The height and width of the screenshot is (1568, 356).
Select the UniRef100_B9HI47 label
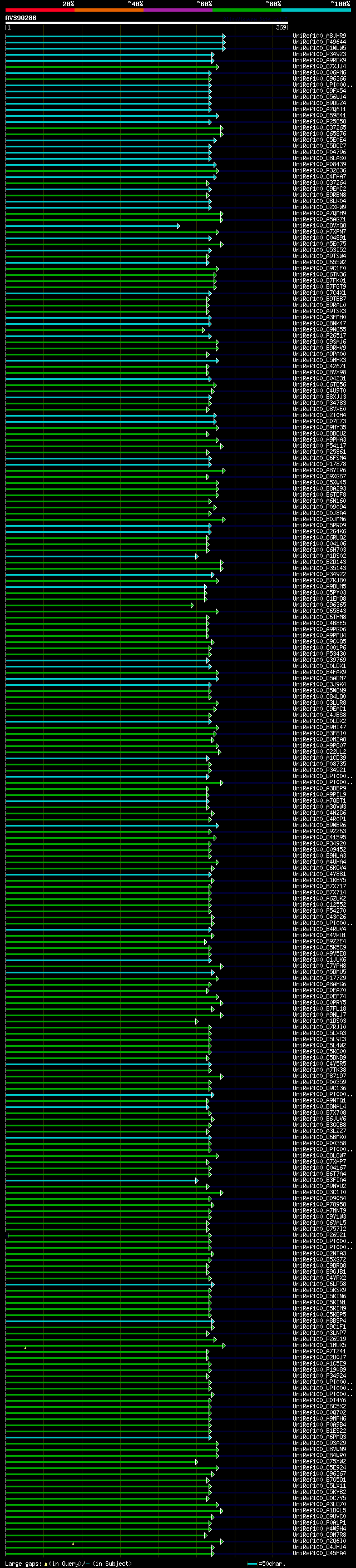coord(319,728)
